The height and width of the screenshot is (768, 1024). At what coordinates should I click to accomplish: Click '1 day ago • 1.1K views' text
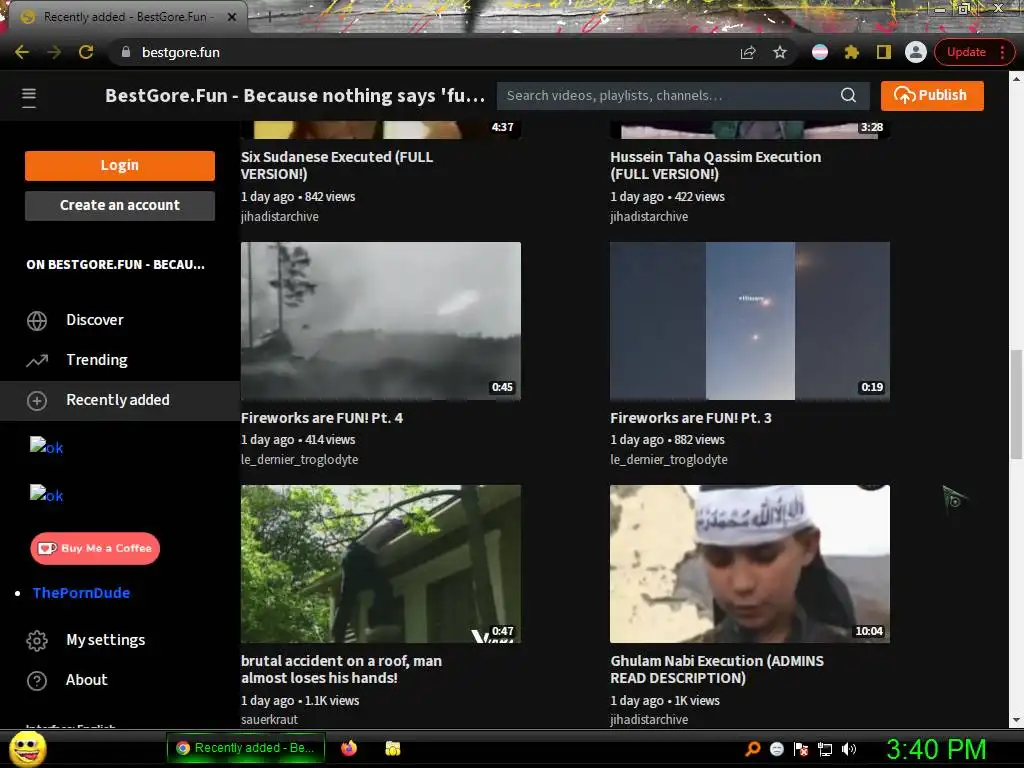(300, 700)
